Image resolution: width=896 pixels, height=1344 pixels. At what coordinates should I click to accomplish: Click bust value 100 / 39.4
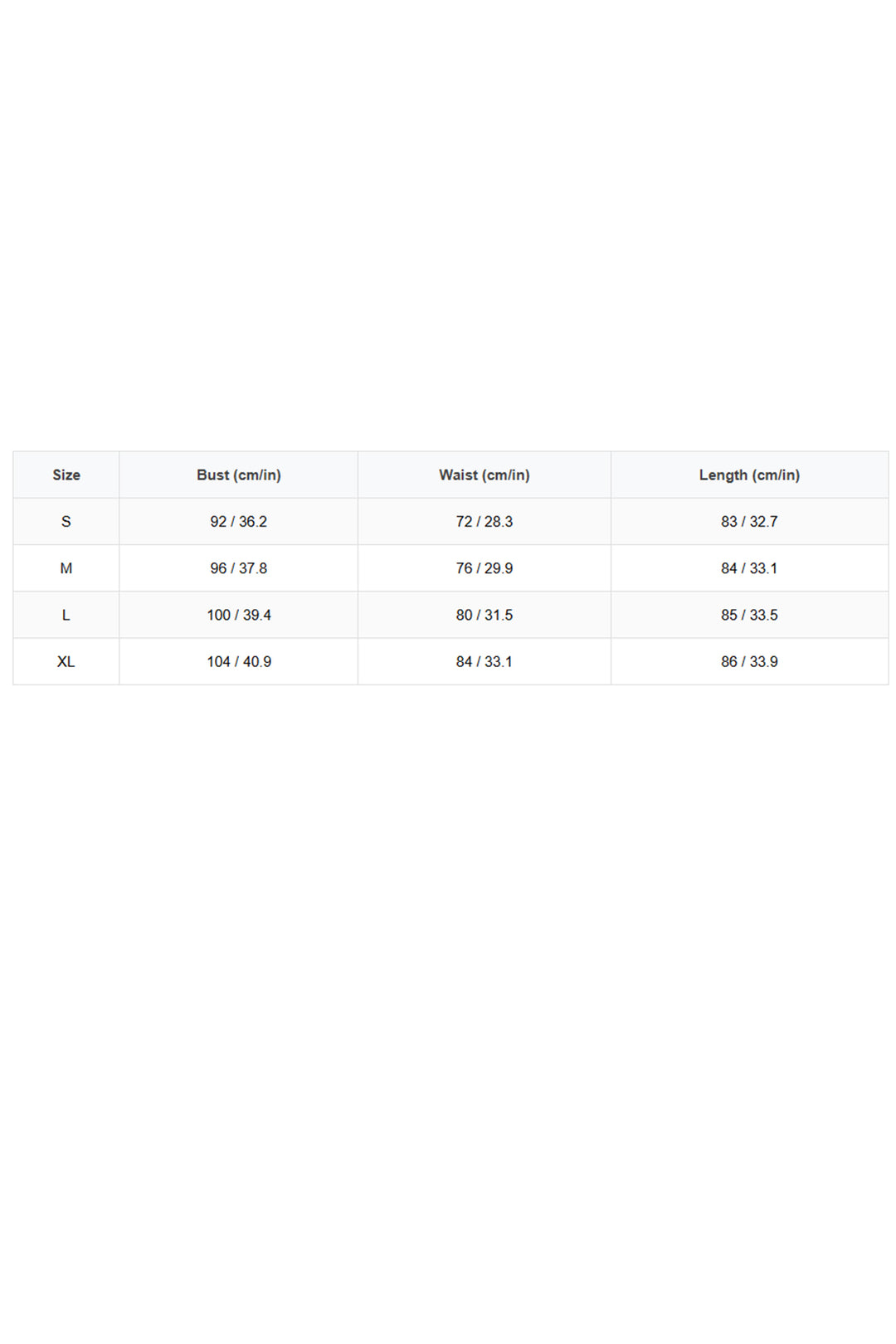(239, 615)
